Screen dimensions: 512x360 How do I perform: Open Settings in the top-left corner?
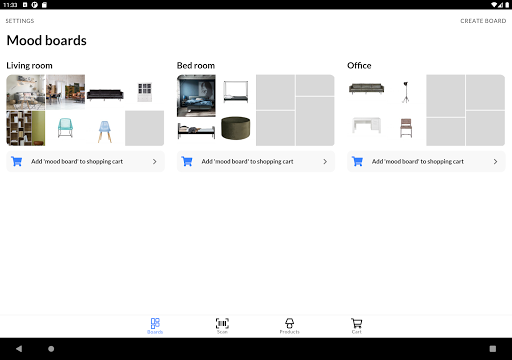(20, 21)
